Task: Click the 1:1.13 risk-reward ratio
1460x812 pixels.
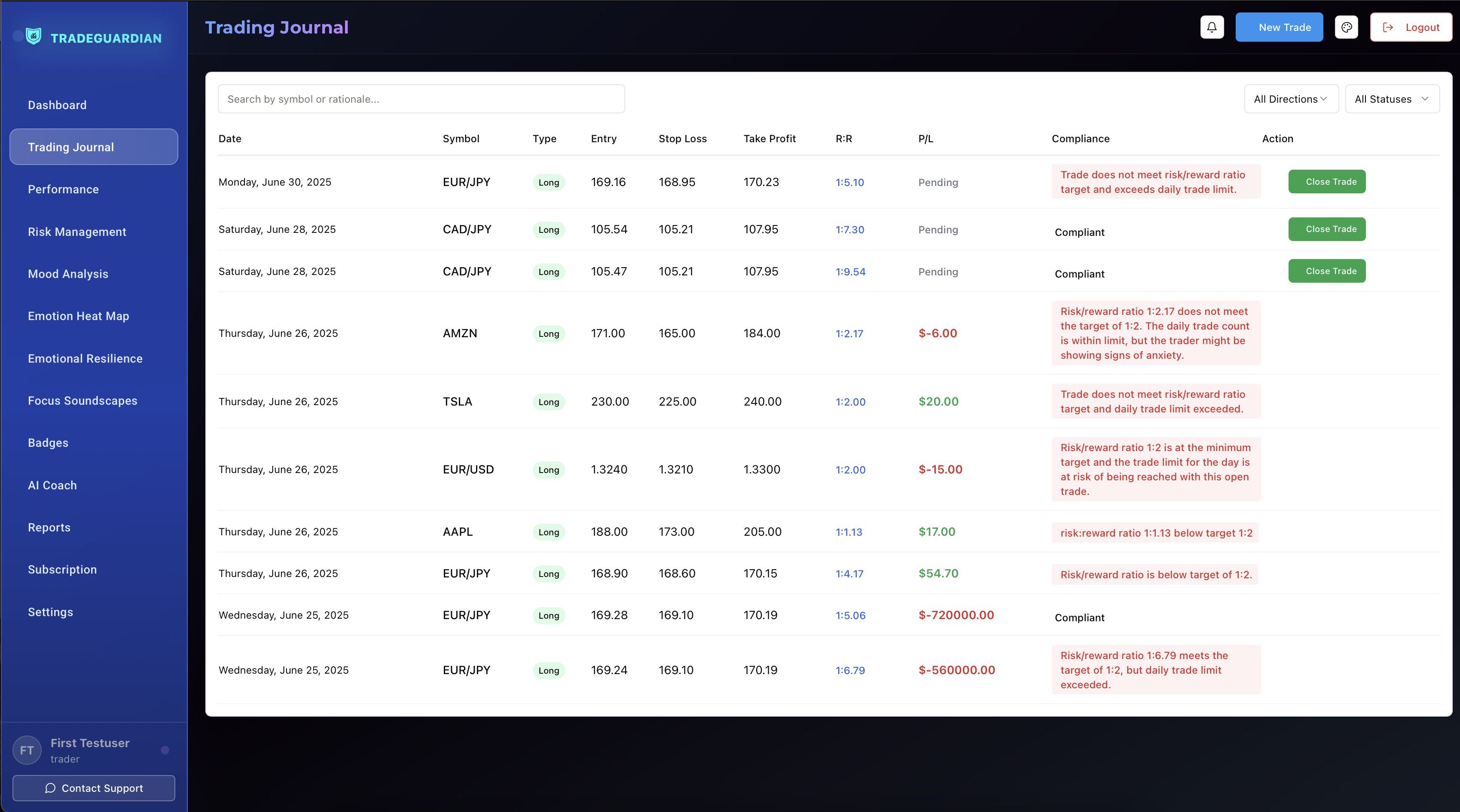Action: tap(849, 532)
